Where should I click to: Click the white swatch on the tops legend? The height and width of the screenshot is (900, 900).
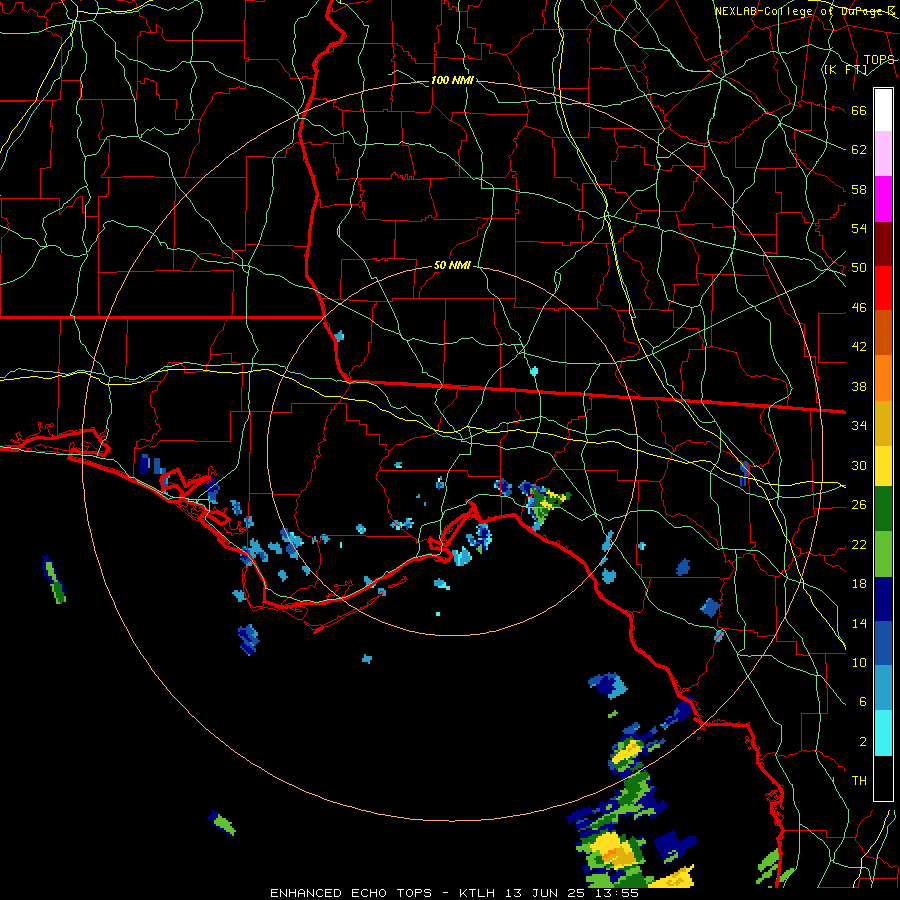tap(883, 110)
